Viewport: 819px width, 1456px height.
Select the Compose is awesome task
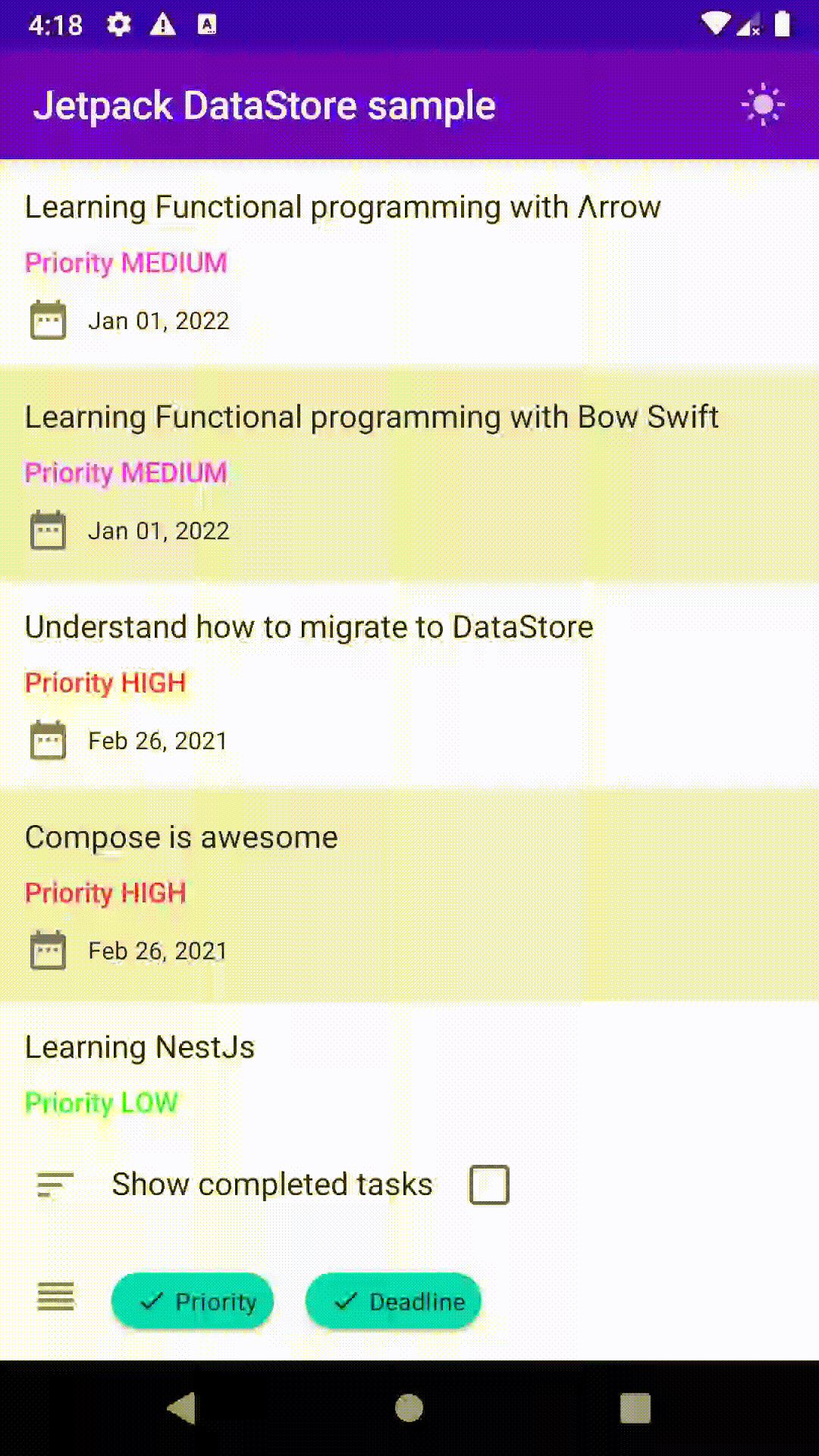point(182,838)
